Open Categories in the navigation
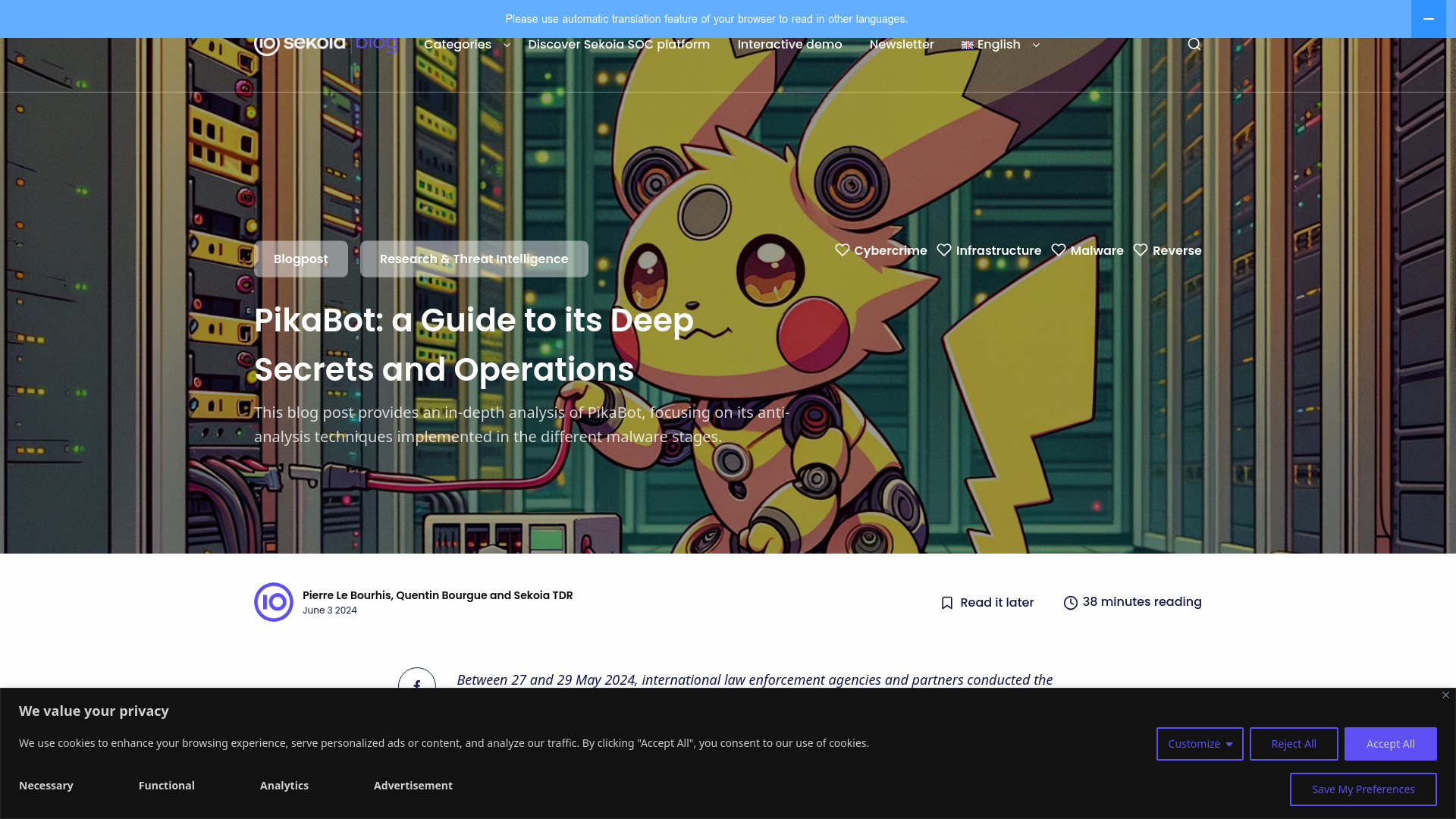Image resolution: width=1456 pixels, height=819 pixels. click(x=457, y=45)
